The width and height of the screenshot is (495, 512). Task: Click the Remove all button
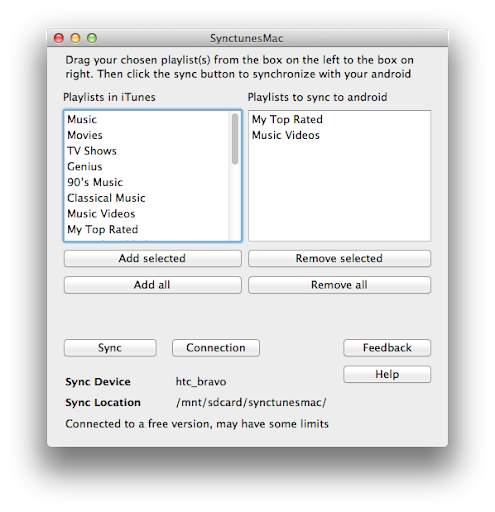click(339, 285)
